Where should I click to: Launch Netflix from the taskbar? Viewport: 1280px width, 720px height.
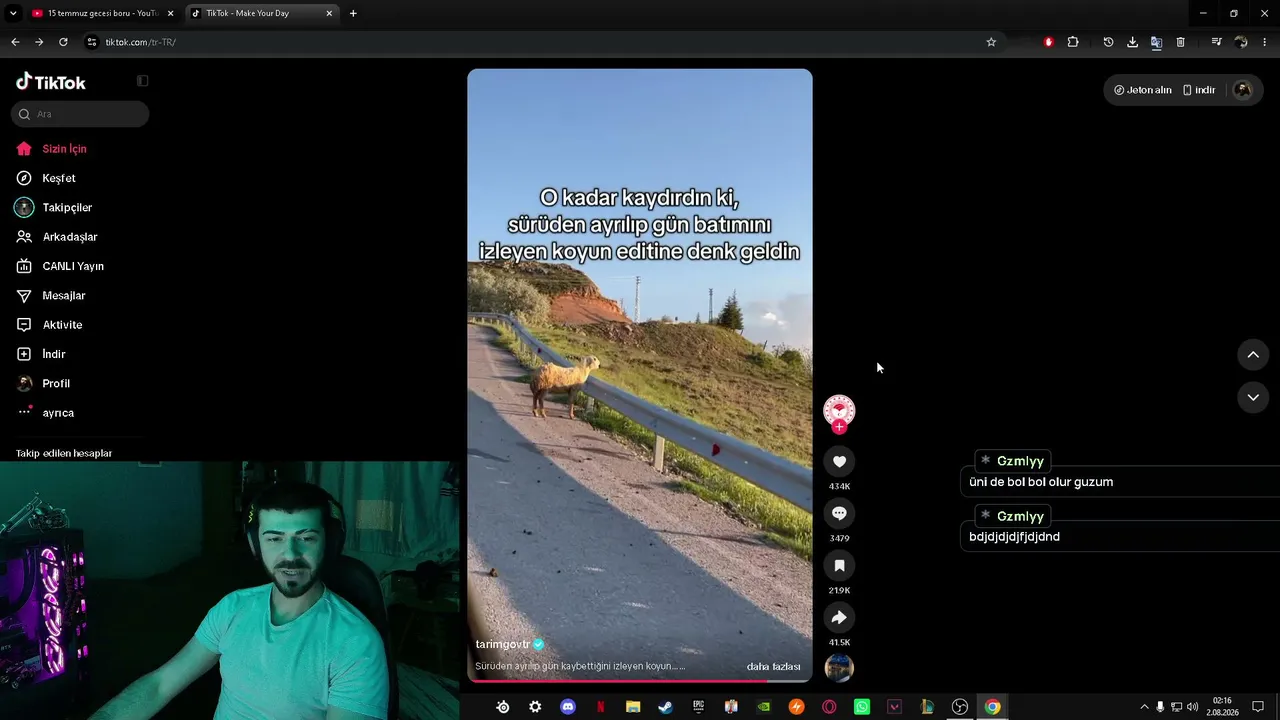pos(600,707)
